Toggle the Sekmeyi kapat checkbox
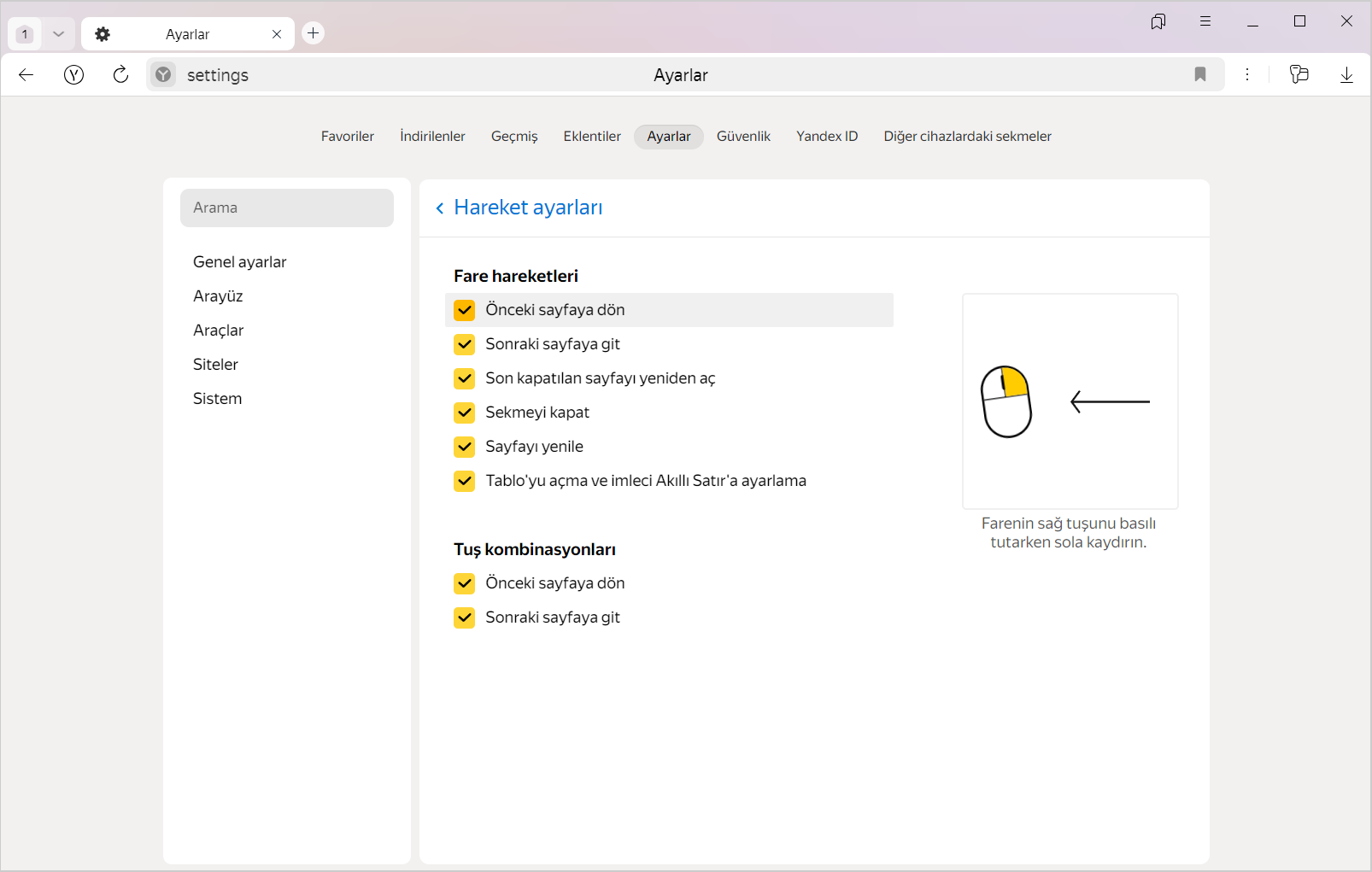1372x872 pixels. click(x=465, y=413)
